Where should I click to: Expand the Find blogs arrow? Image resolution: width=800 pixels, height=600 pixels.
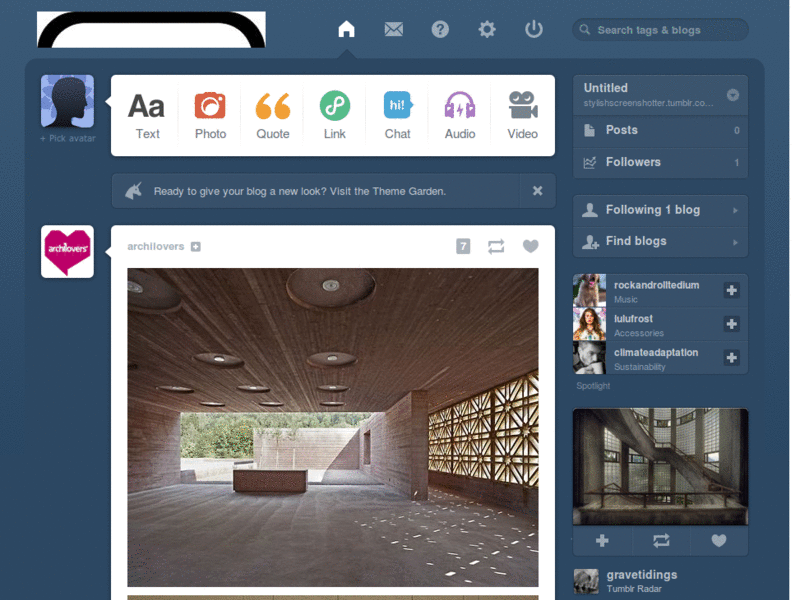(x=735, y=242)
